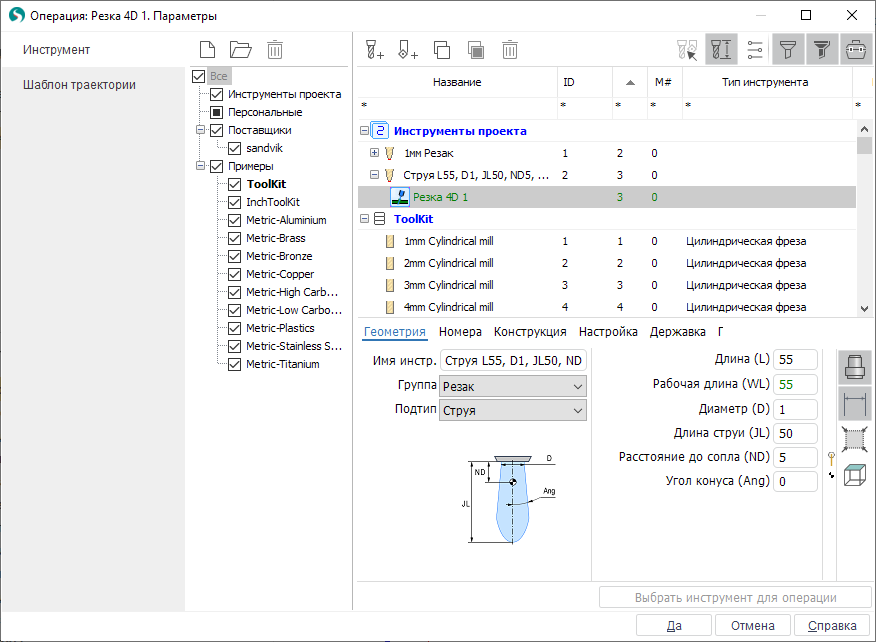
Task: Open the Подтип dropdown showing Струя
Action: tap(513, 411)
